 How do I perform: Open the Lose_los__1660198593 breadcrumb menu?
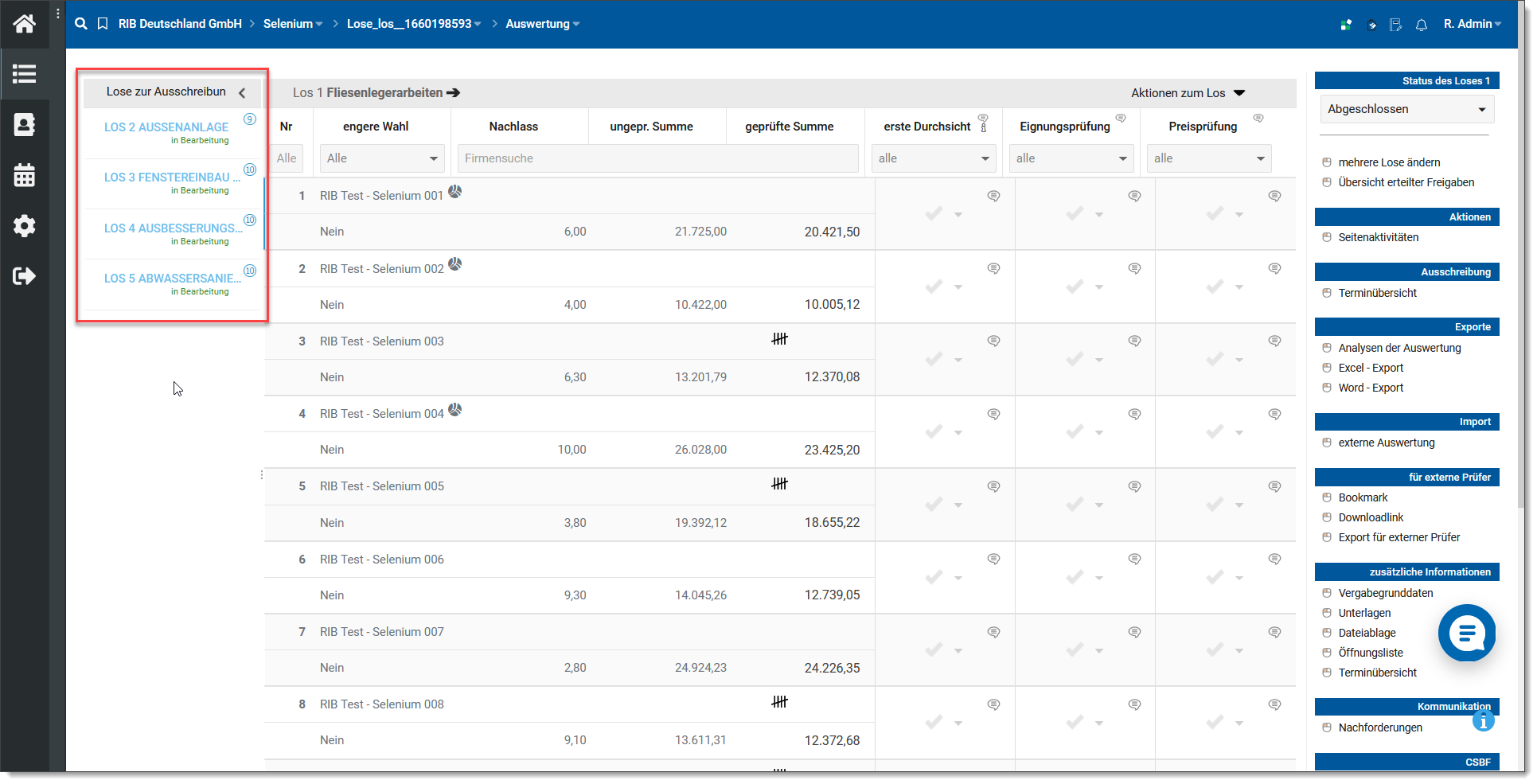414,24
